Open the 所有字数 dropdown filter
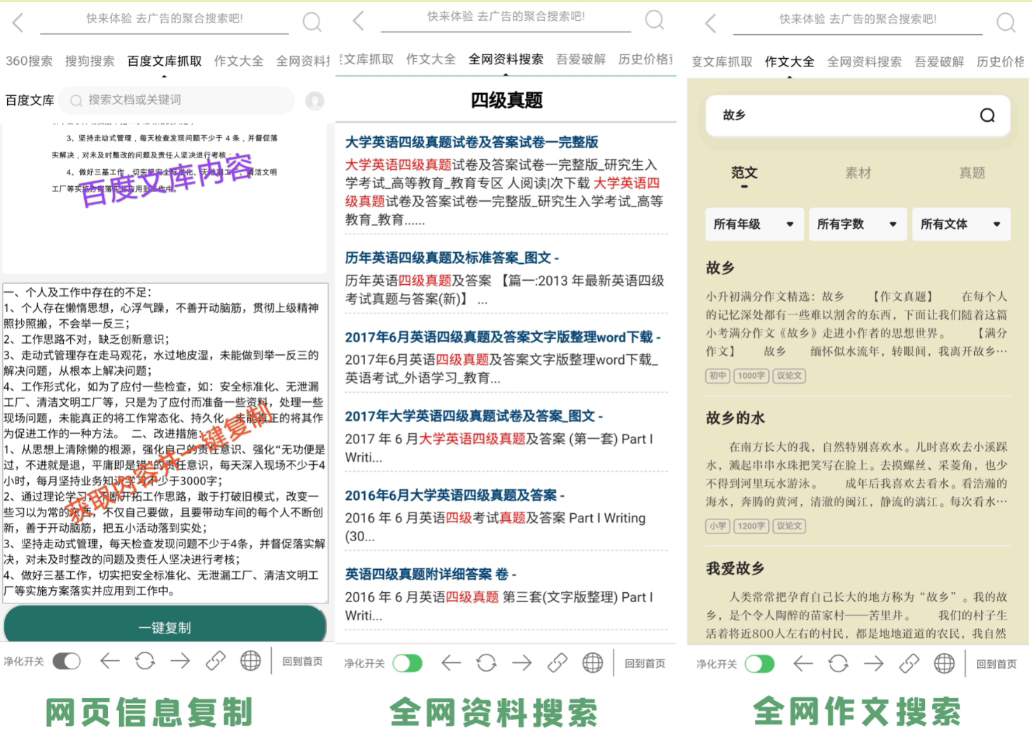Viewport: 1032px width, 732px height. pos(857,224)
